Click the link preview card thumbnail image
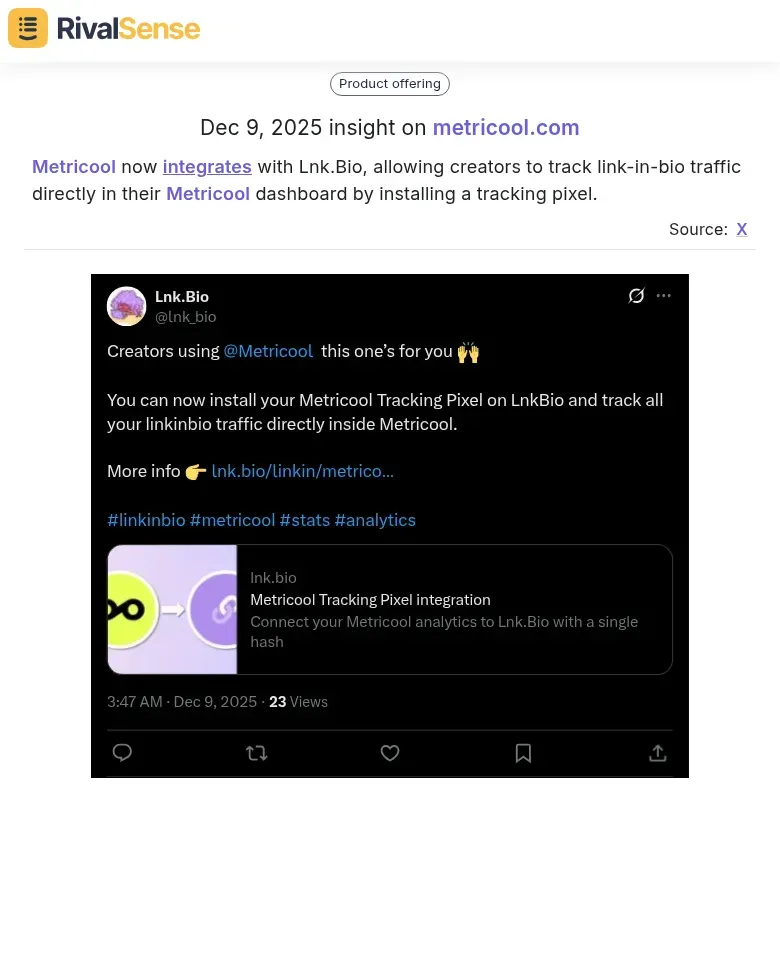This screenshot has width=780, height=960. click(x=172, y=609)
